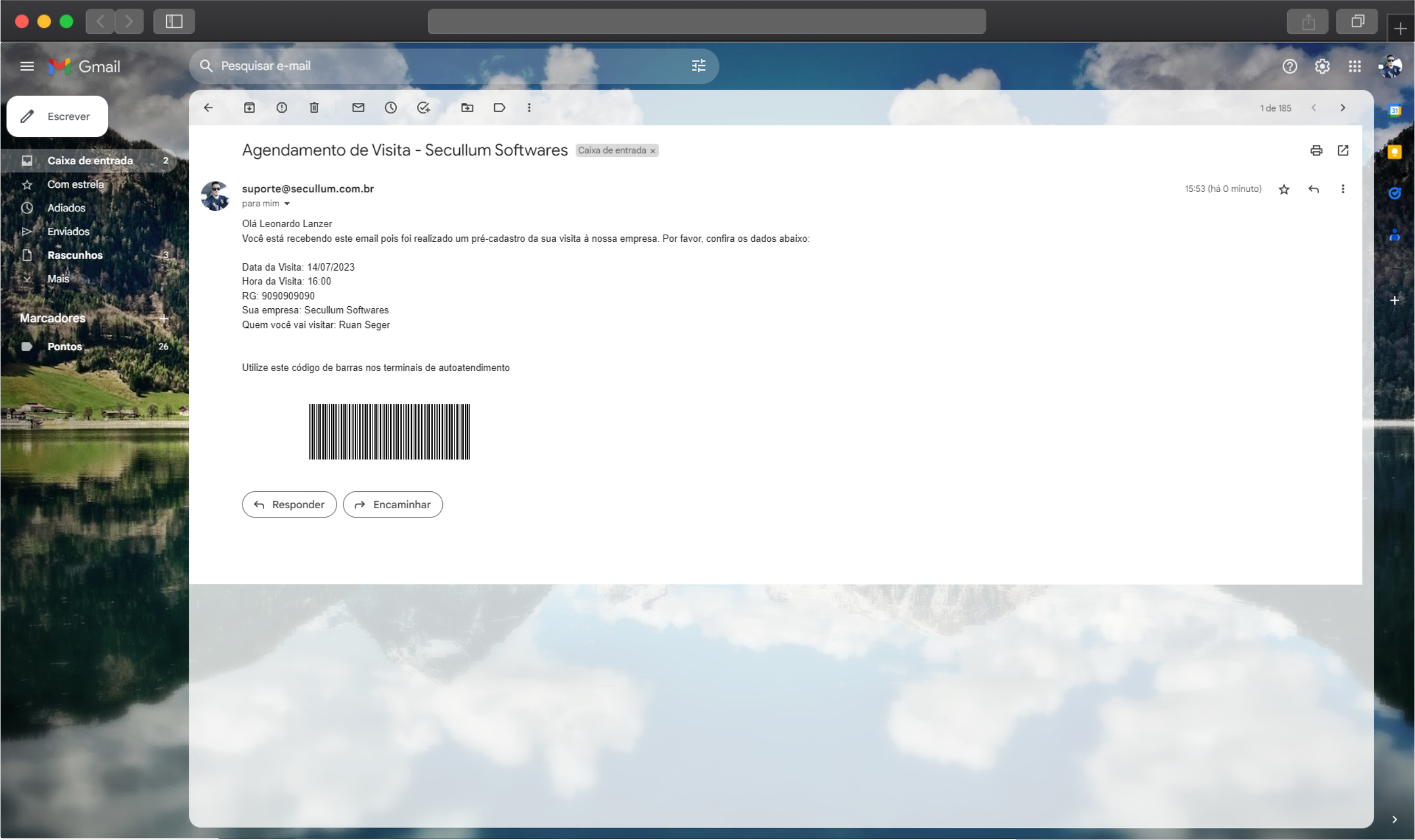This screenshot has height=840, width=1415.
Task: Expand the Mais section in sidebar
Action: (58, 278)
